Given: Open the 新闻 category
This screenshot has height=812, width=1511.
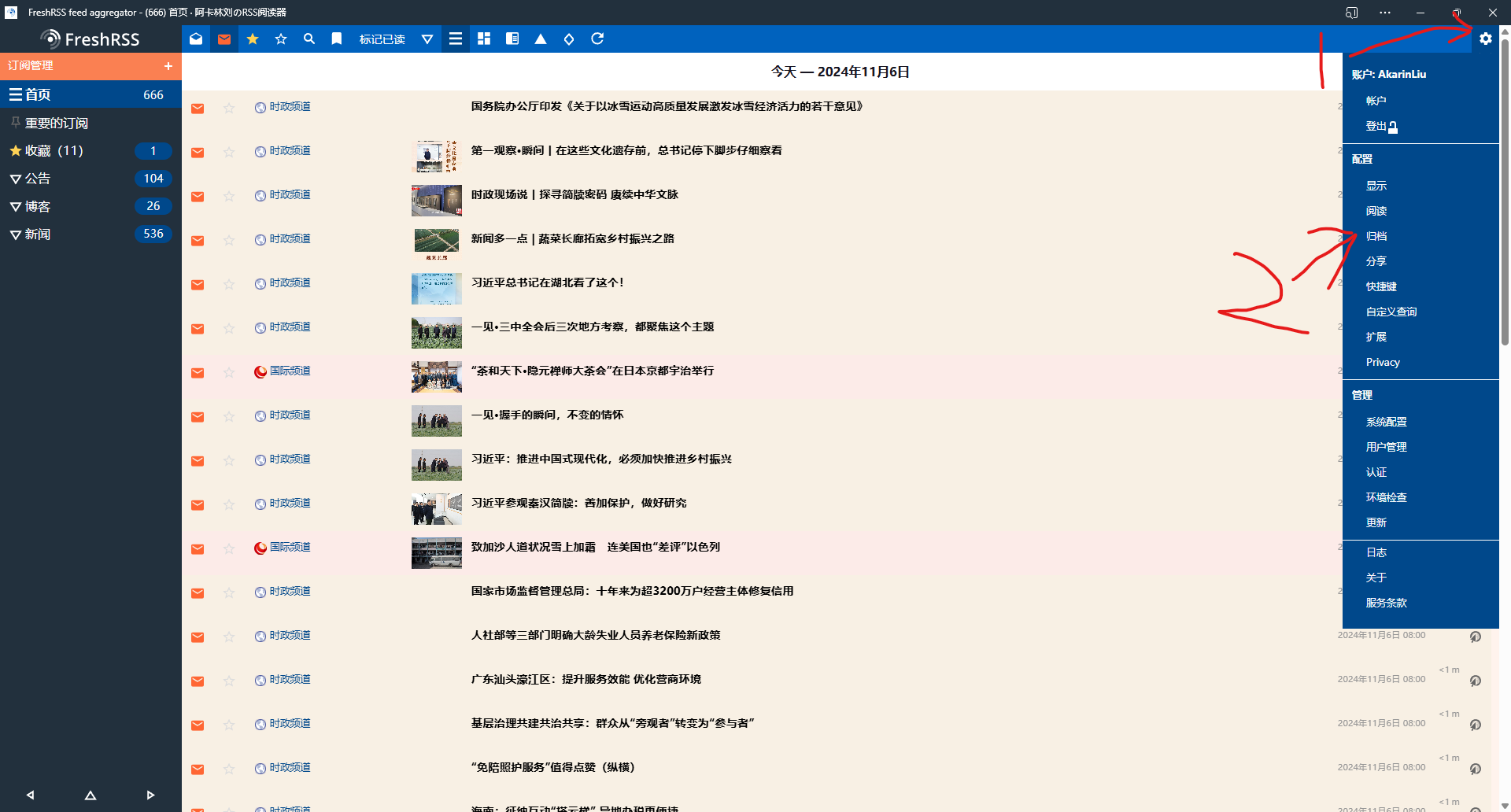Looking at the screenshot, I should pyautogui.click(x=38, y=234).
